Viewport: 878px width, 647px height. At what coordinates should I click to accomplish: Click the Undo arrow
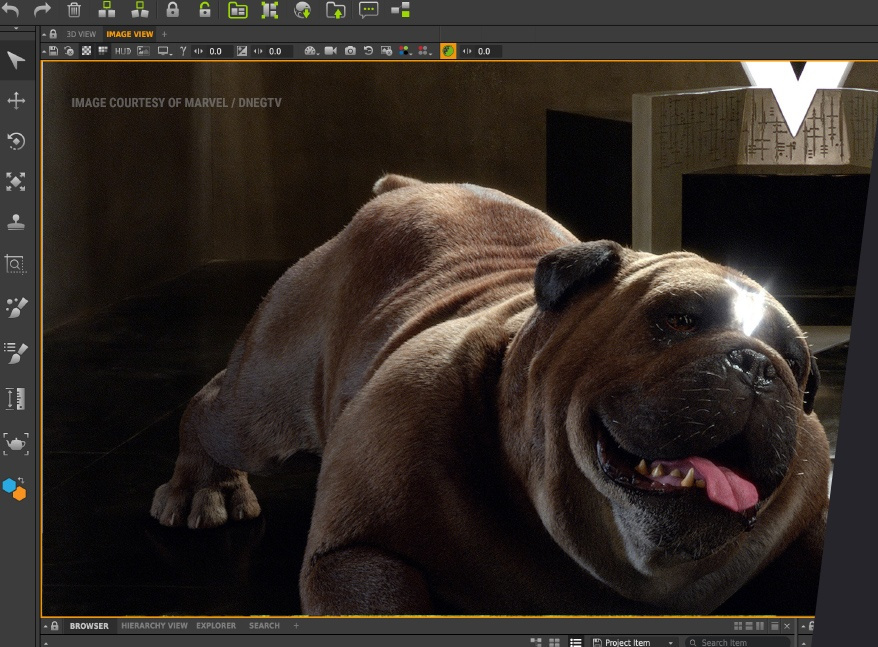[11, 10]
